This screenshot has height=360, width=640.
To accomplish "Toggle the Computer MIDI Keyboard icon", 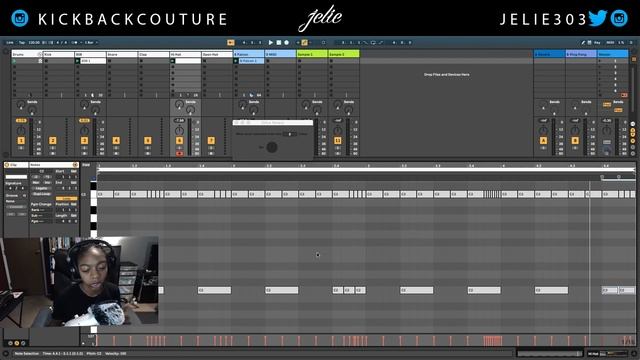I will 589,42.
